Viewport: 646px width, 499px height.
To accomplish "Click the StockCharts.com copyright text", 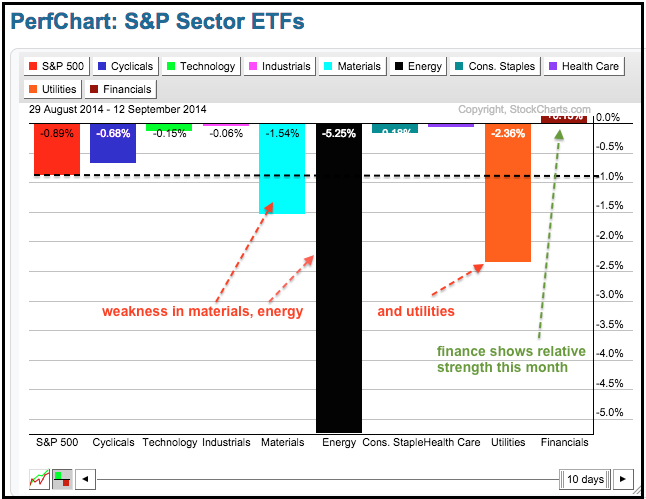I will (x=523, y=110).
